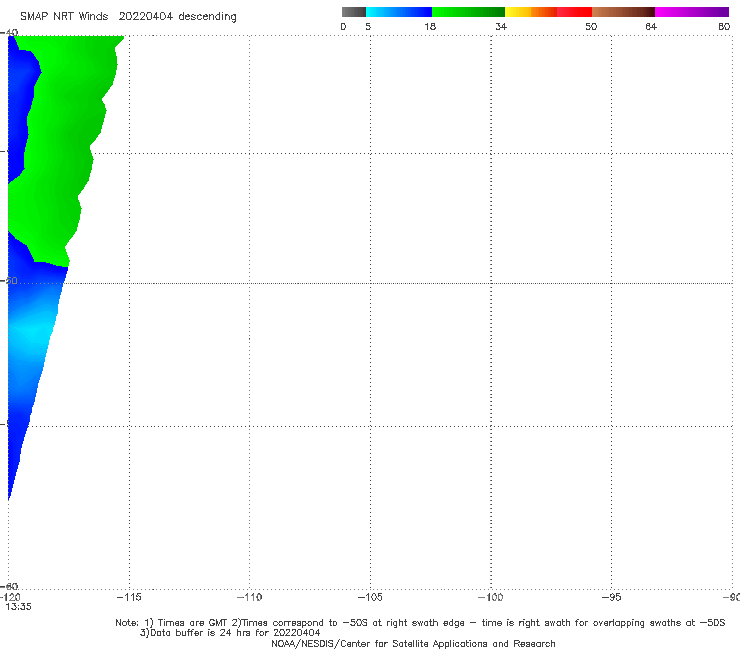
Task: Click the color scale label '18'
Action: (430, 26)
